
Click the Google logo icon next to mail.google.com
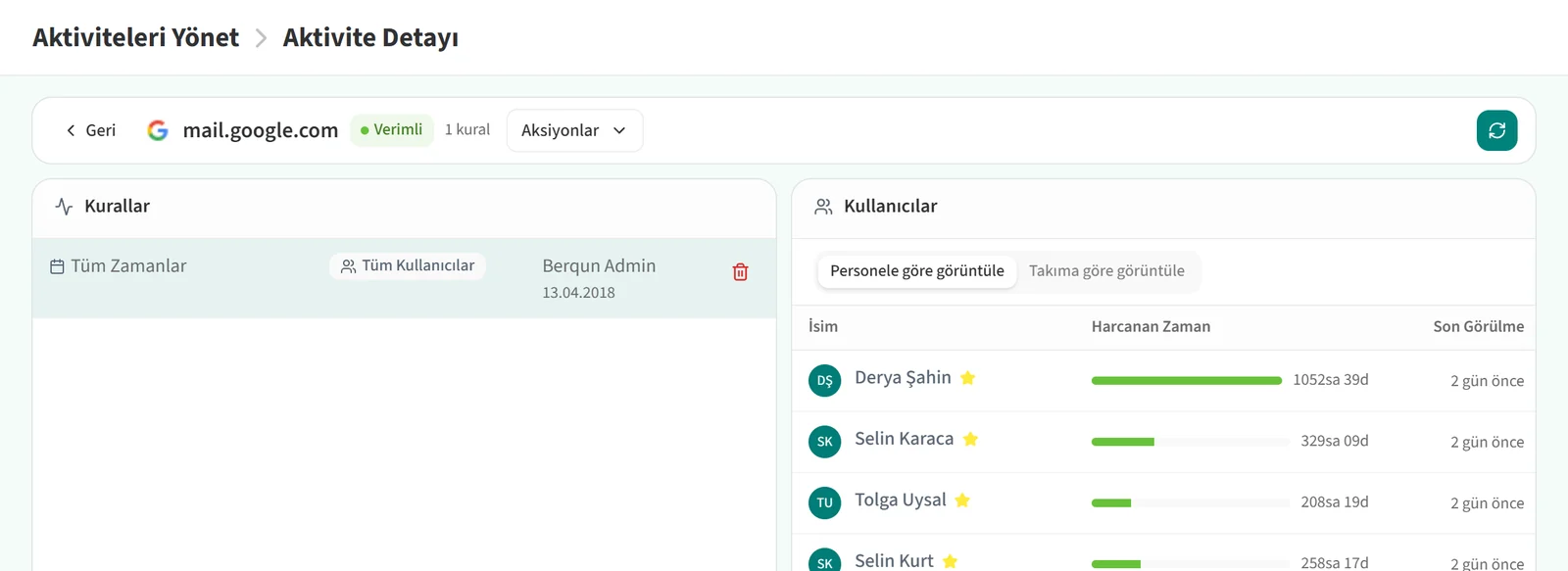coord(158,130)
